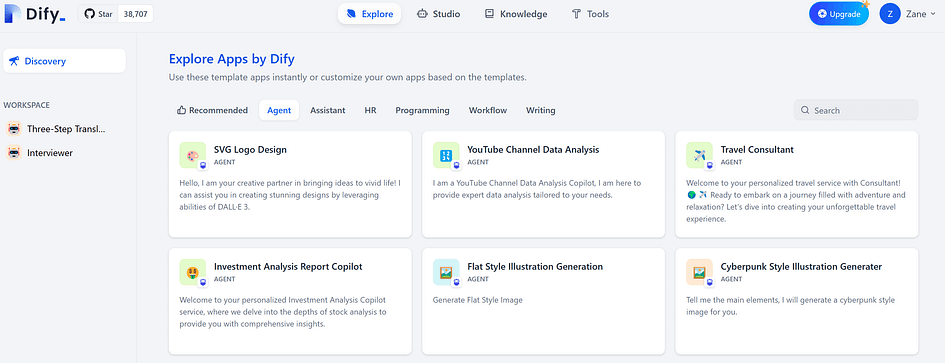Image resolution: width=945 pixels, height=363 pixels.
Task: Open the SVG Logo Design palette icon
Action: 192,156
